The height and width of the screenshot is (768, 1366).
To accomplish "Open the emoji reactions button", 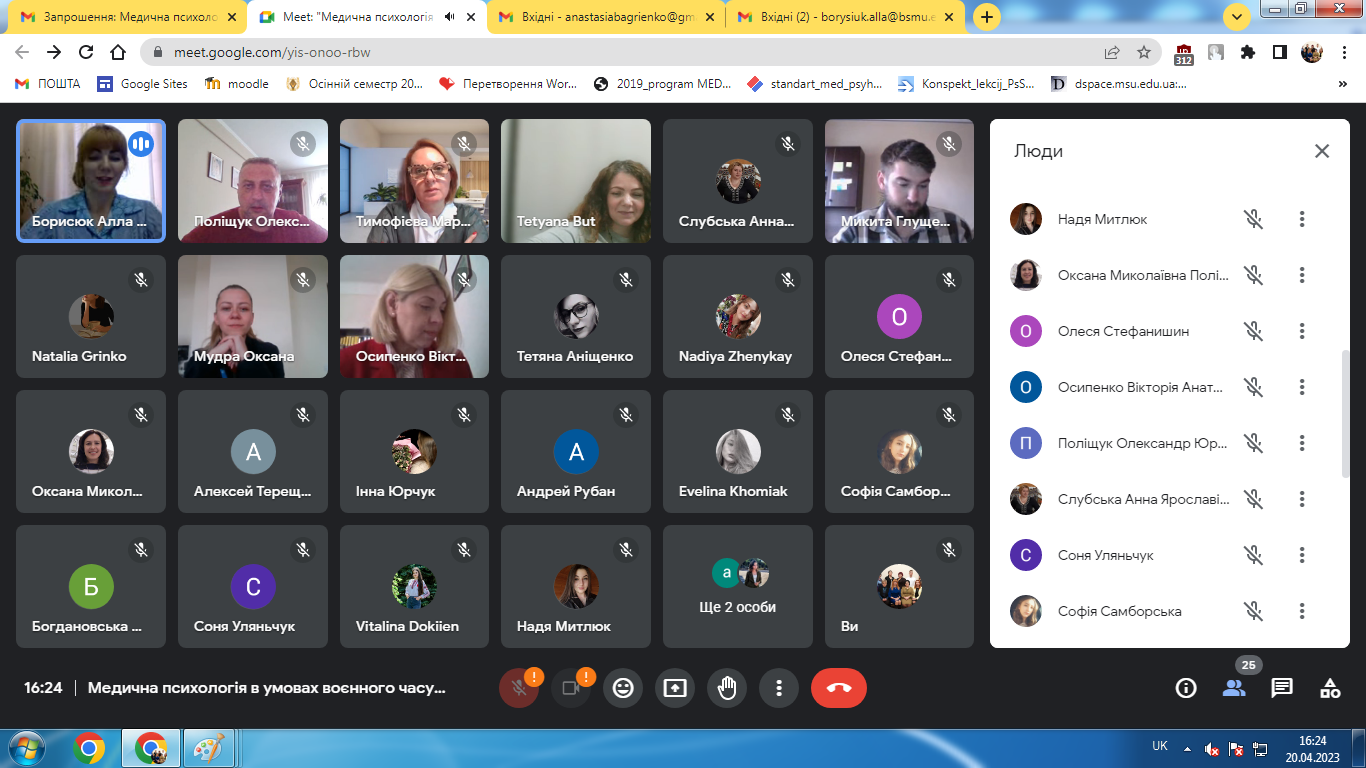I will tap(623, 688).
